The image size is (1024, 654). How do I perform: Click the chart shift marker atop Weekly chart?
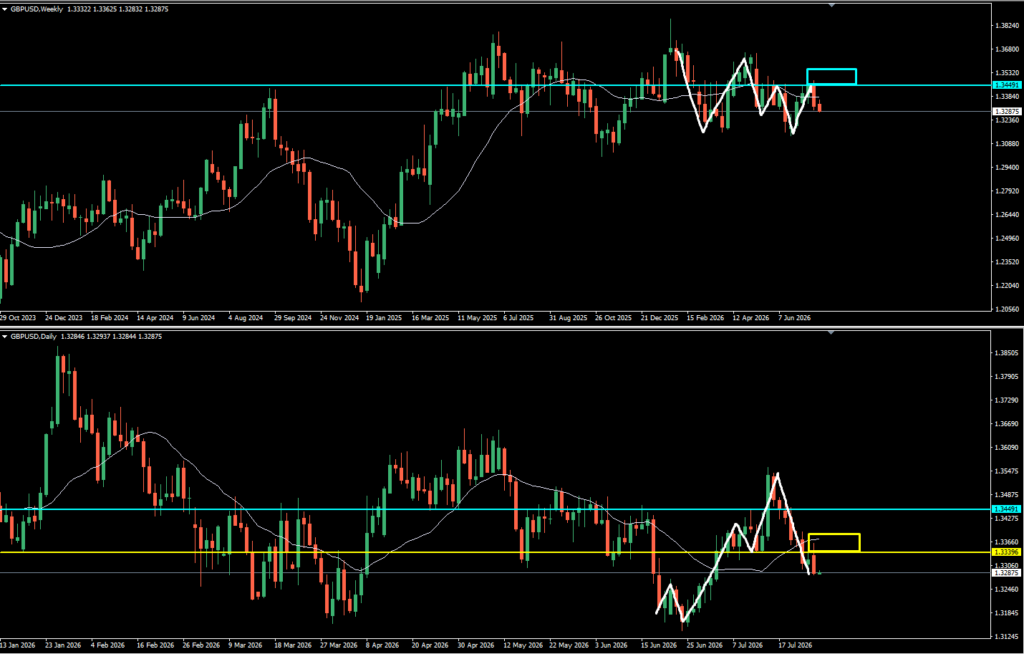click(x=831, y=5)
